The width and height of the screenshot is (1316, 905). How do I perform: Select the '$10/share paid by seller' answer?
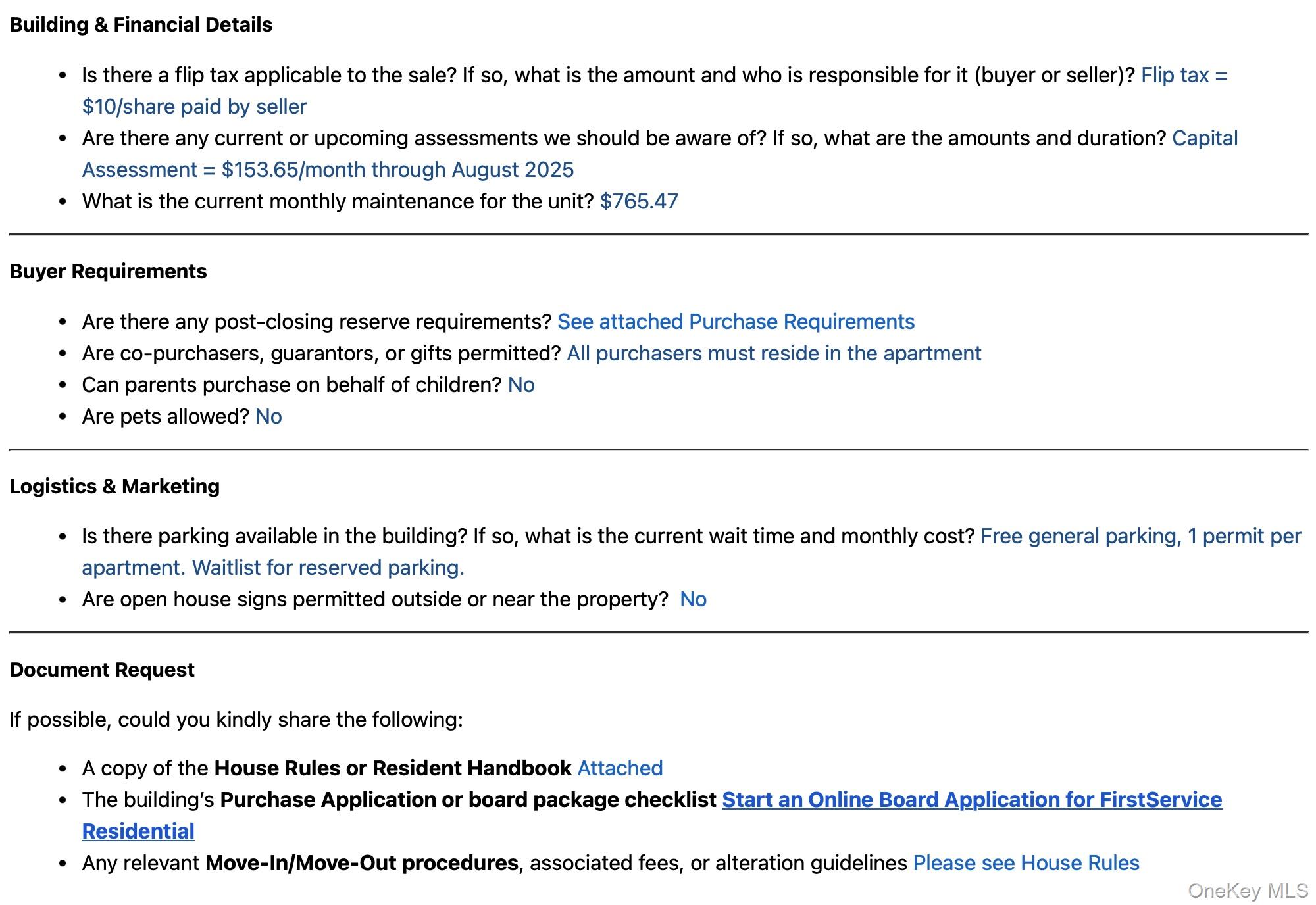[x=194, y=107]
